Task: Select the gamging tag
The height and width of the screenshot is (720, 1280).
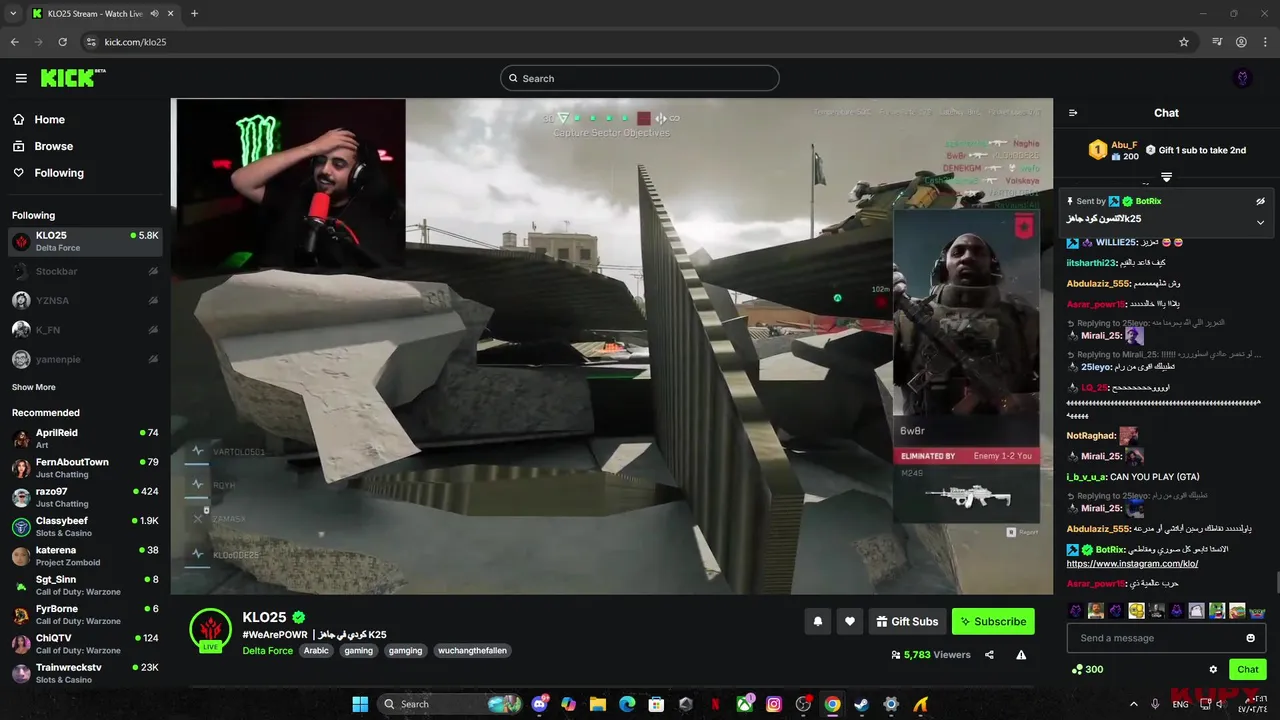Action: 405,650
